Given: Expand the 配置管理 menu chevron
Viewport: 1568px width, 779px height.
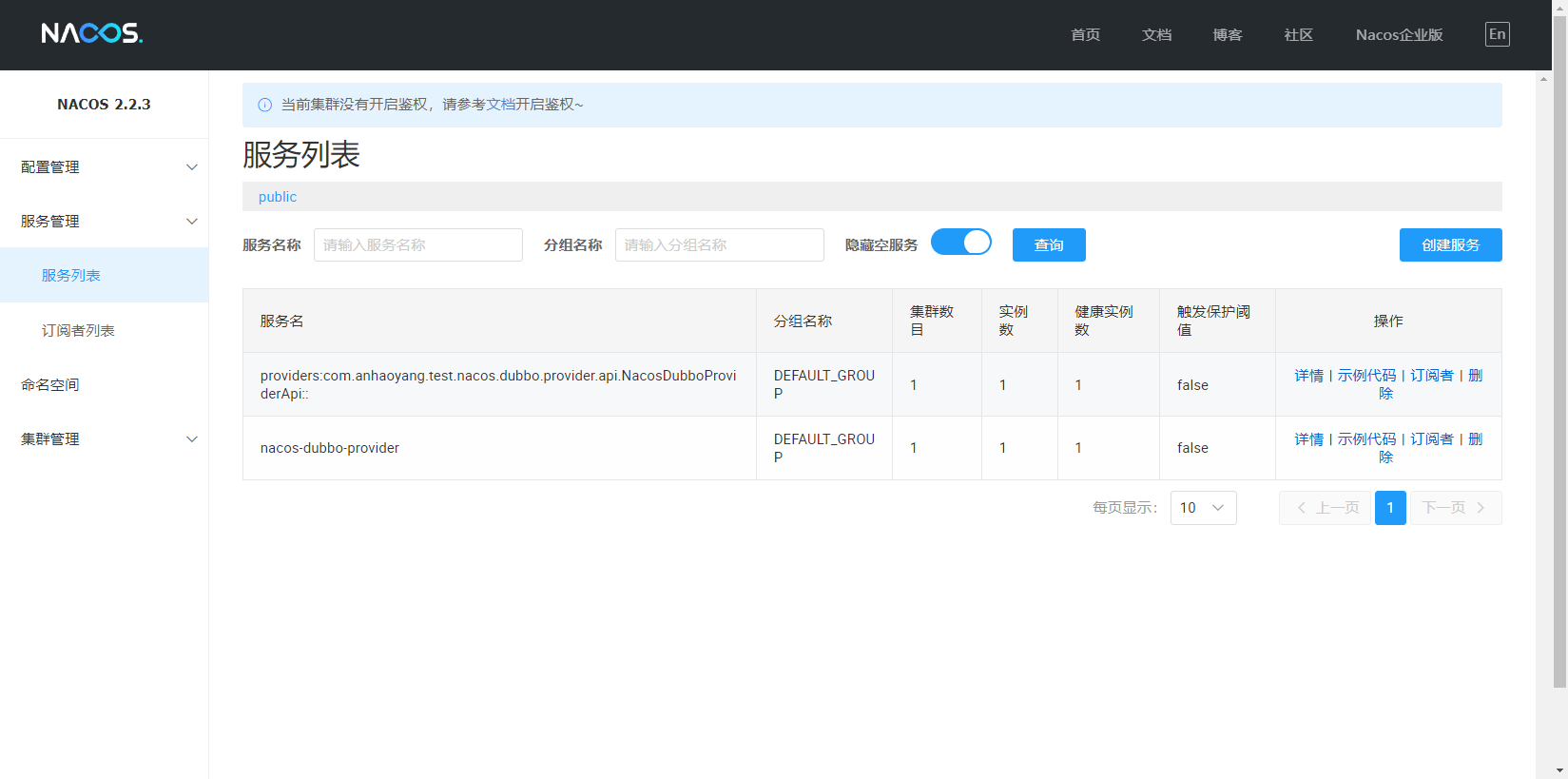Looking at the screenshot, I should point(192,167).
